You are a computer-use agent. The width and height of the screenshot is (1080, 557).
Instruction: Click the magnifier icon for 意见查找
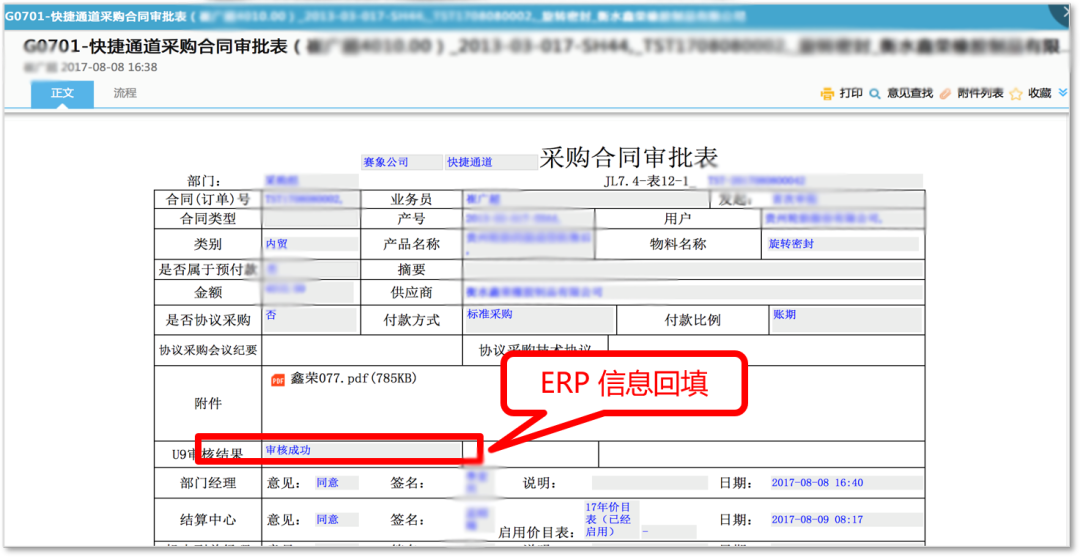[x=875, y=94]
